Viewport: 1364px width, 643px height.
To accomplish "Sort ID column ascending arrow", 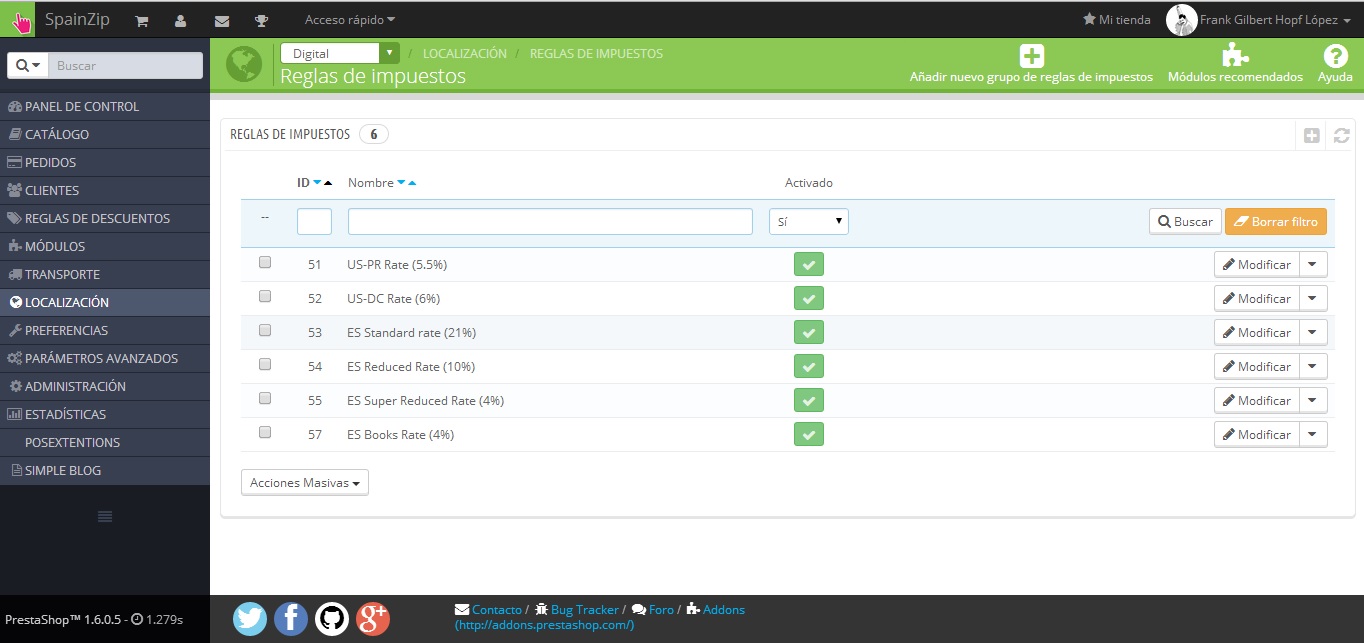I will click(328, 183).
